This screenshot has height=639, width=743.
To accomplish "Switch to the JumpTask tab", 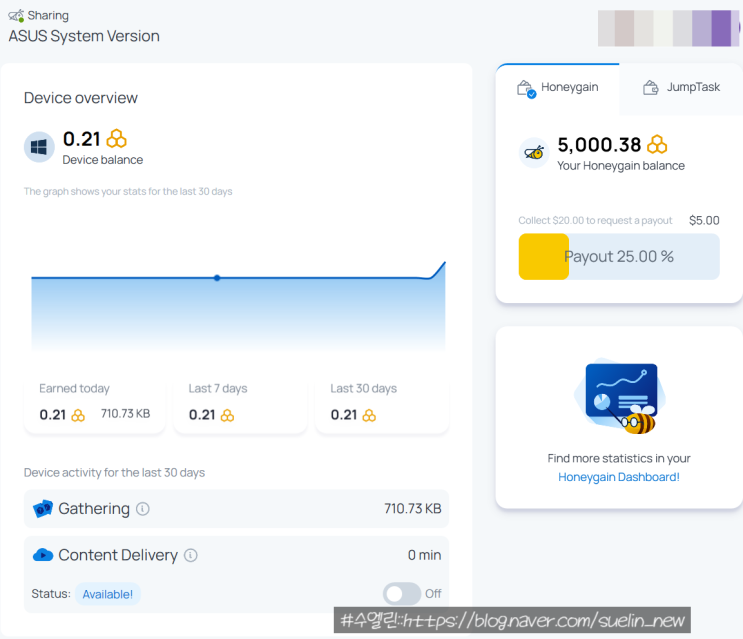I will [x=681, y=88].
